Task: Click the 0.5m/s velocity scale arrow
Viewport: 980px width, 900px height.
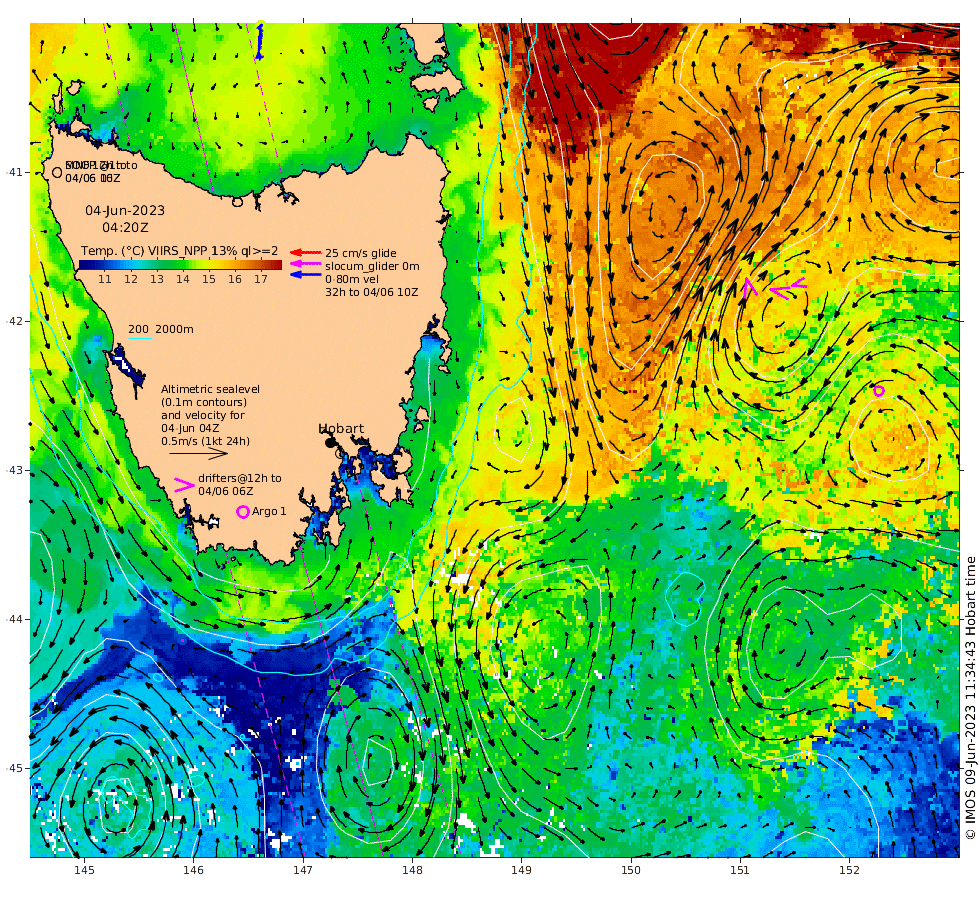Action: point(198,453)
